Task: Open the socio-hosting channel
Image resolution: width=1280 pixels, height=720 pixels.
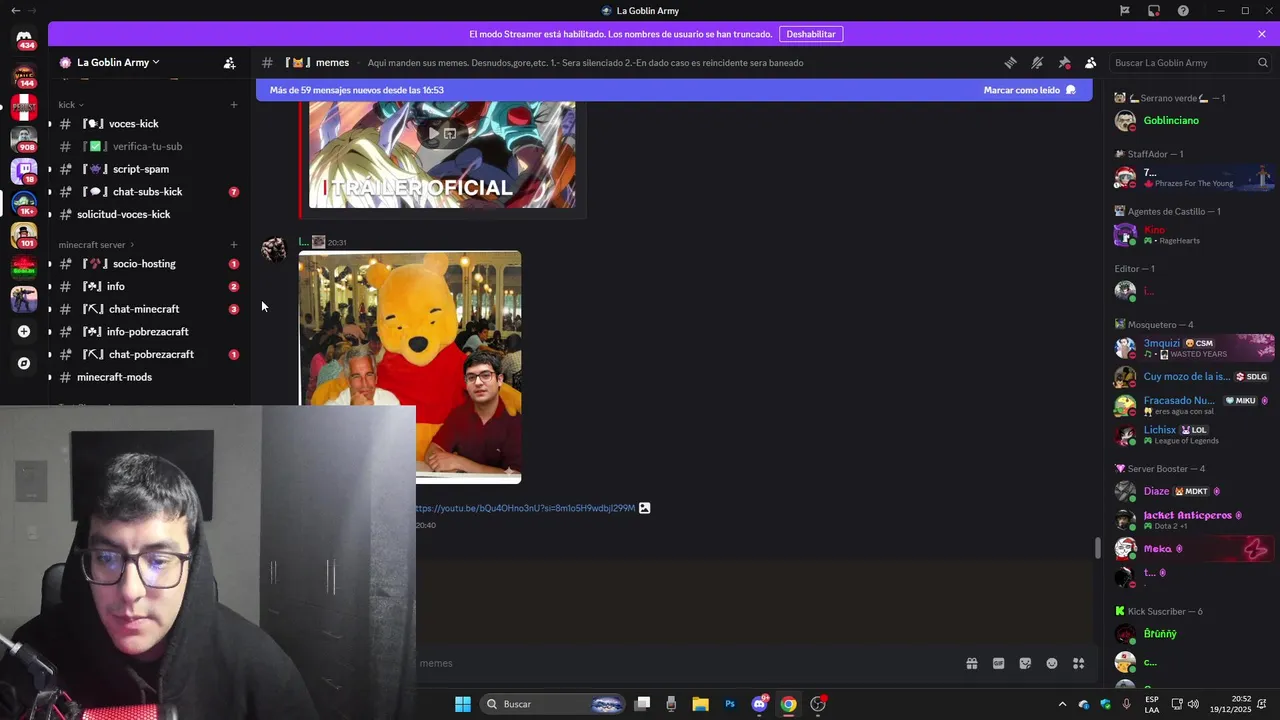Action: (x=147, y=264)
